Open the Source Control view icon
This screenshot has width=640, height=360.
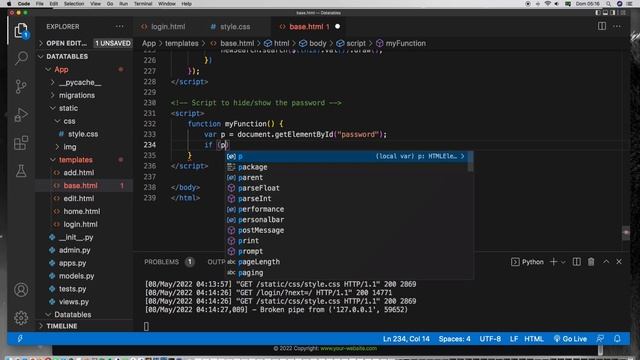[21, 87]
